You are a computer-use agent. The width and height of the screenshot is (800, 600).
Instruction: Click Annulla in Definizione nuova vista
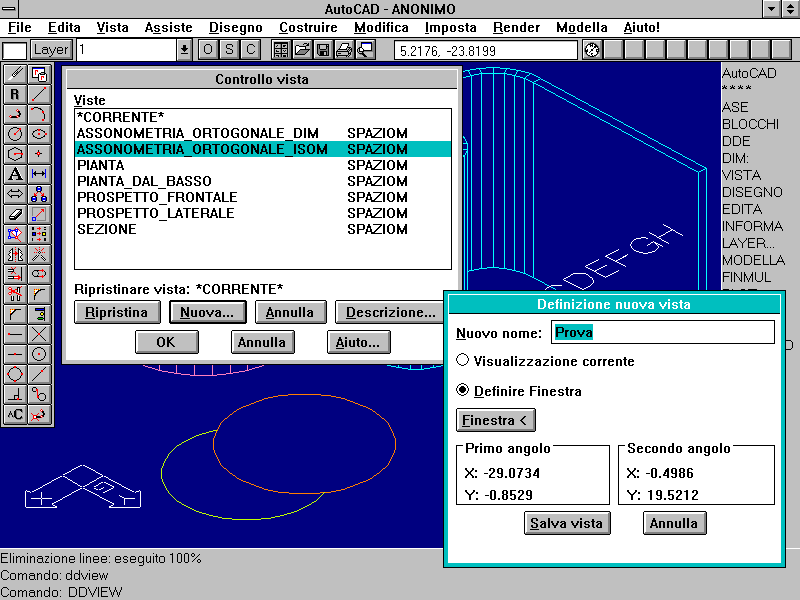coord(674,523)
